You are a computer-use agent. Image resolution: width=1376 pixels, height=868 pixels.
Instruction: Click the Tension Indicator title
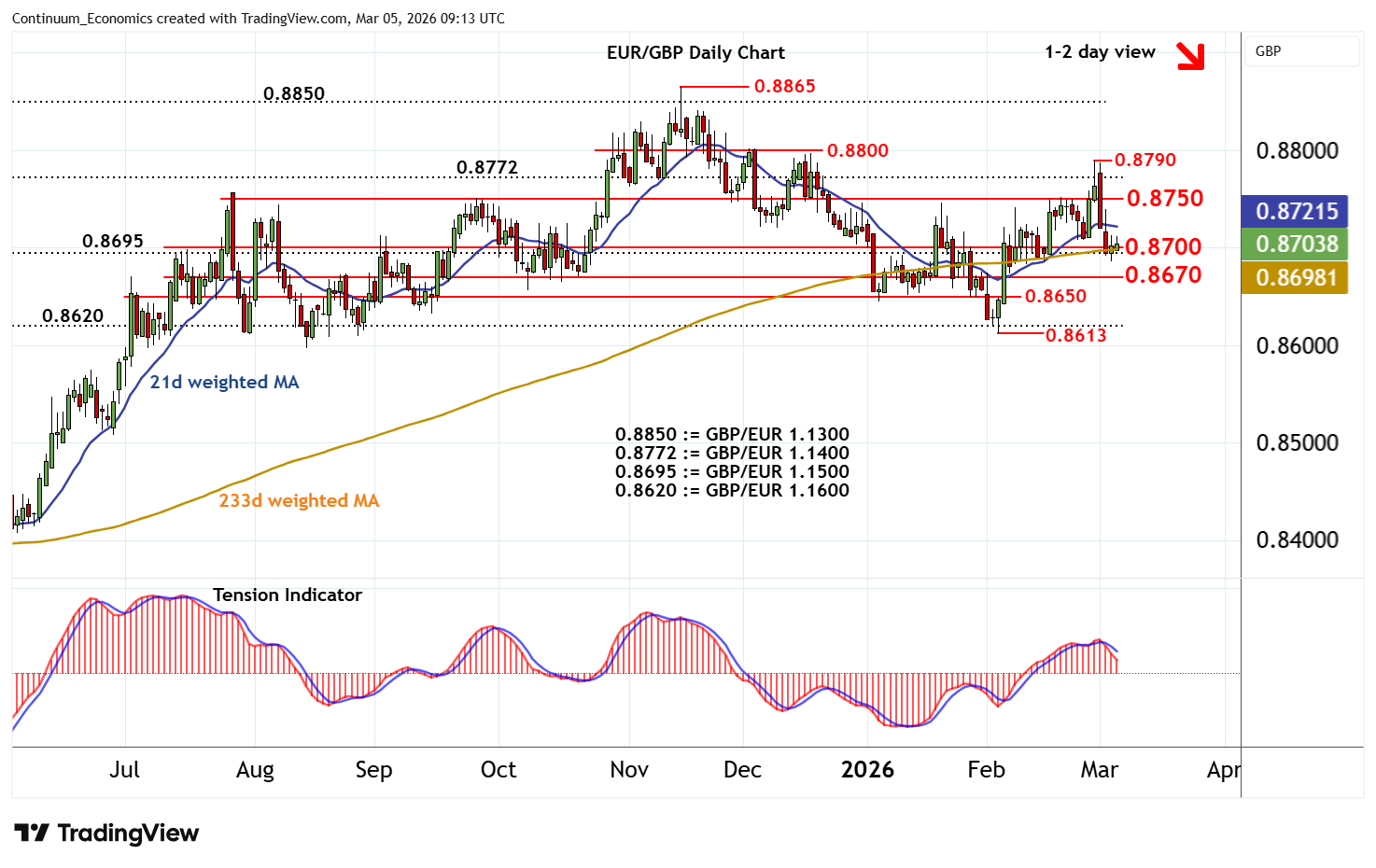[x=287, y=595]
